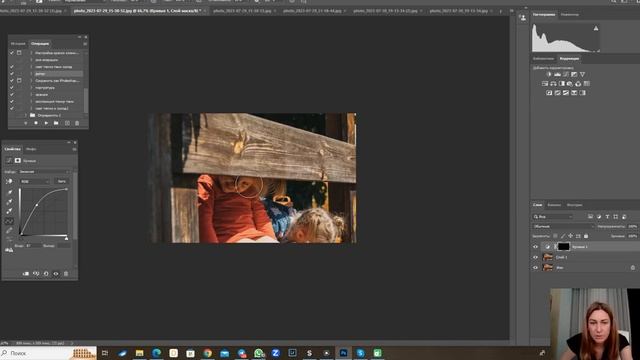Open the layer kind filter dropdown
640x360 pixels.
(x=553, y=217)
